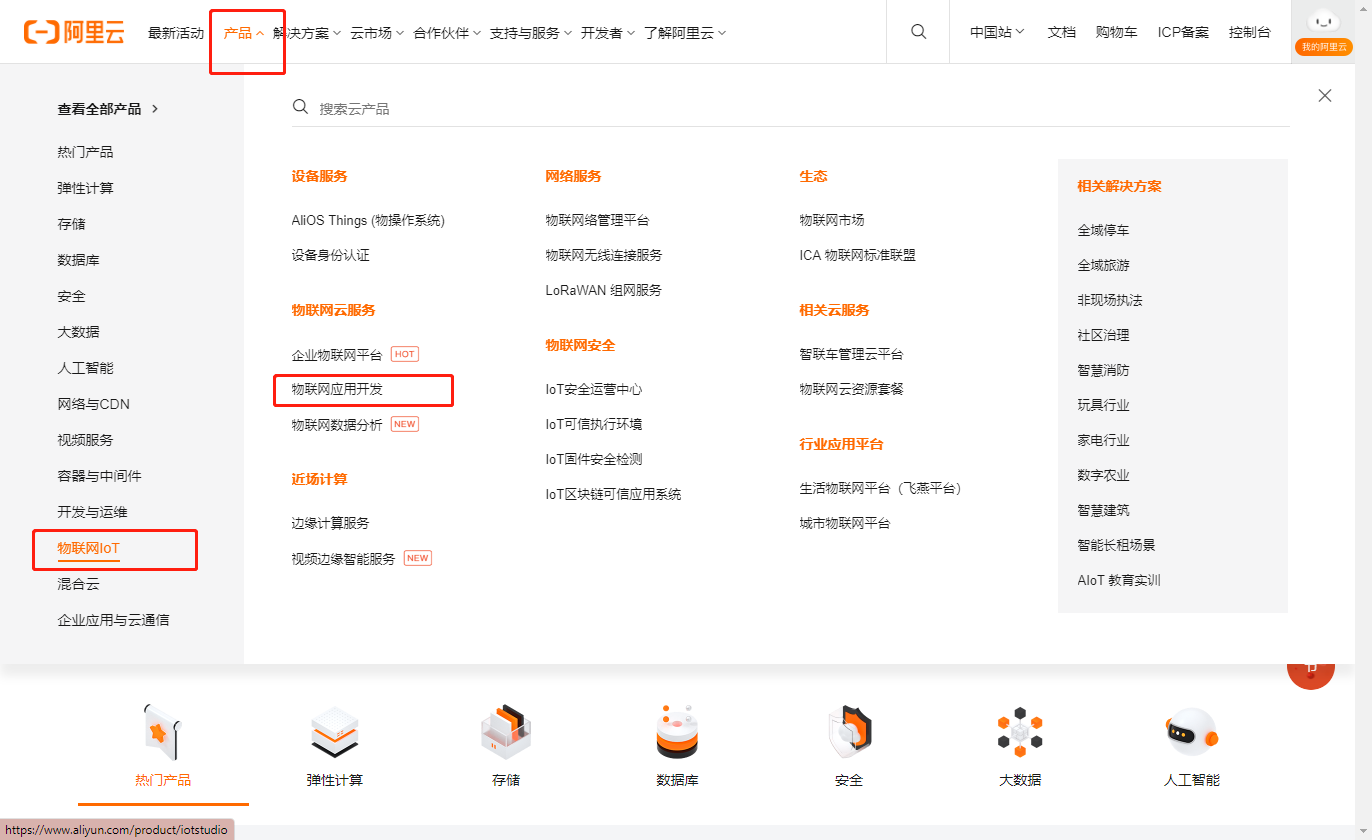Viewport: 1372px width, 840px height.
Task: Select 开发与运维 in sidebar
Action: tap(93, 512)
